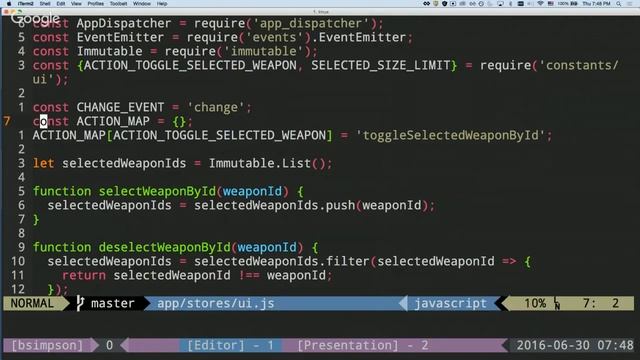Screen dimensions: 640x360
Task: Open the Profiles menu
Action: (96, 4)
